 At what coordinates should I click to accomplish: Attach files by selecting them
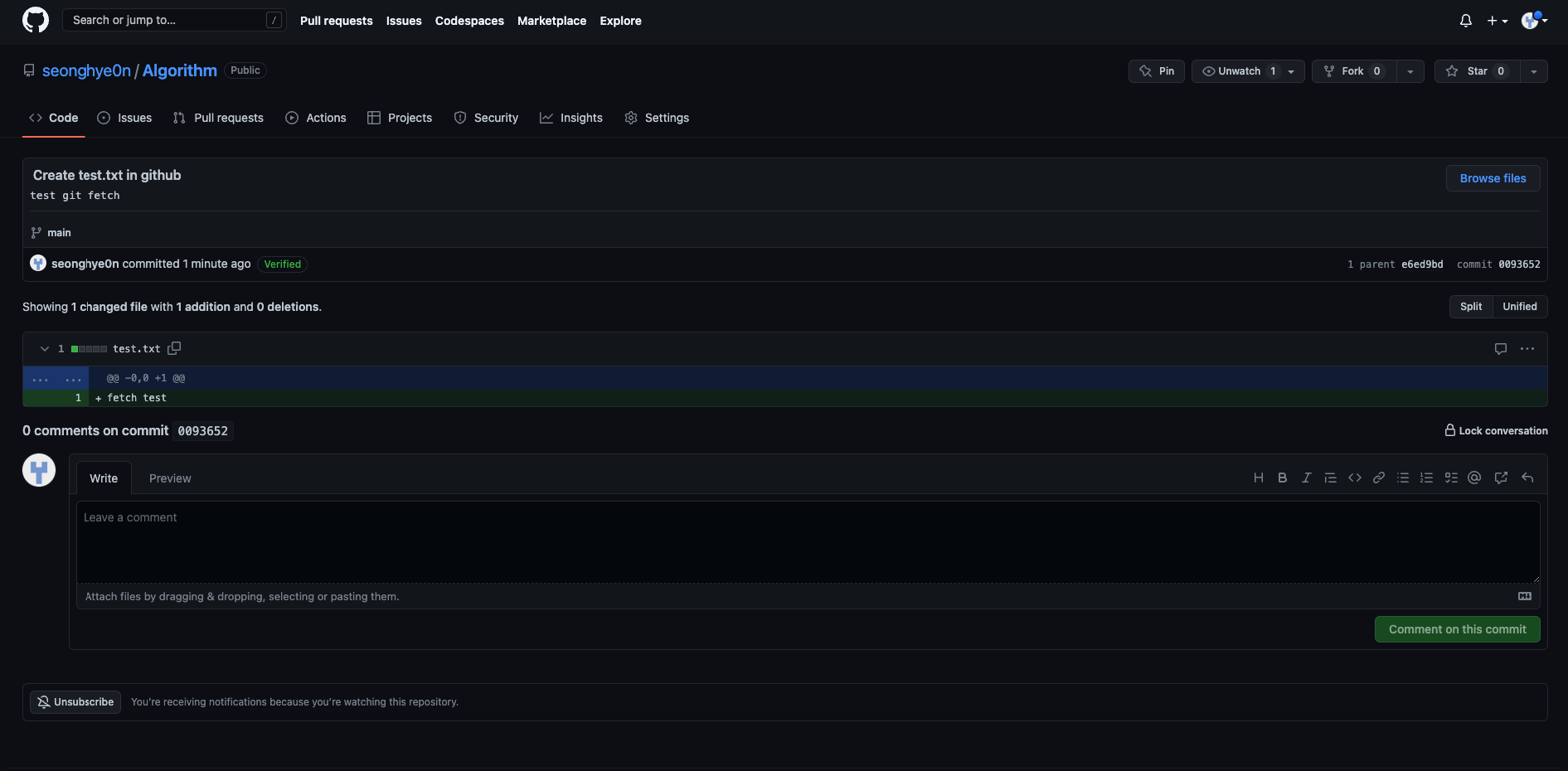pyautogui.click(x=242, y=597)
